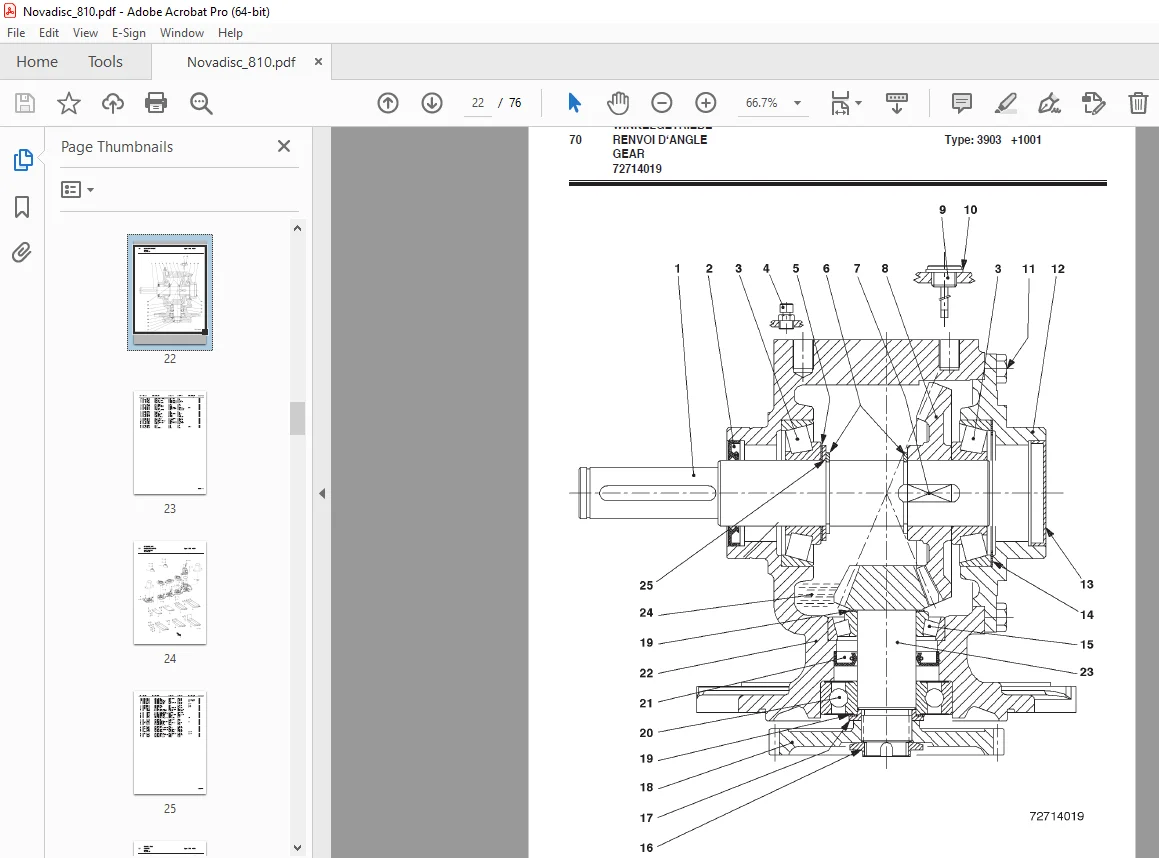This screenshot has height=858, width=1159.
Task: Click the 'Type: 3903' text
Action: 973,140
